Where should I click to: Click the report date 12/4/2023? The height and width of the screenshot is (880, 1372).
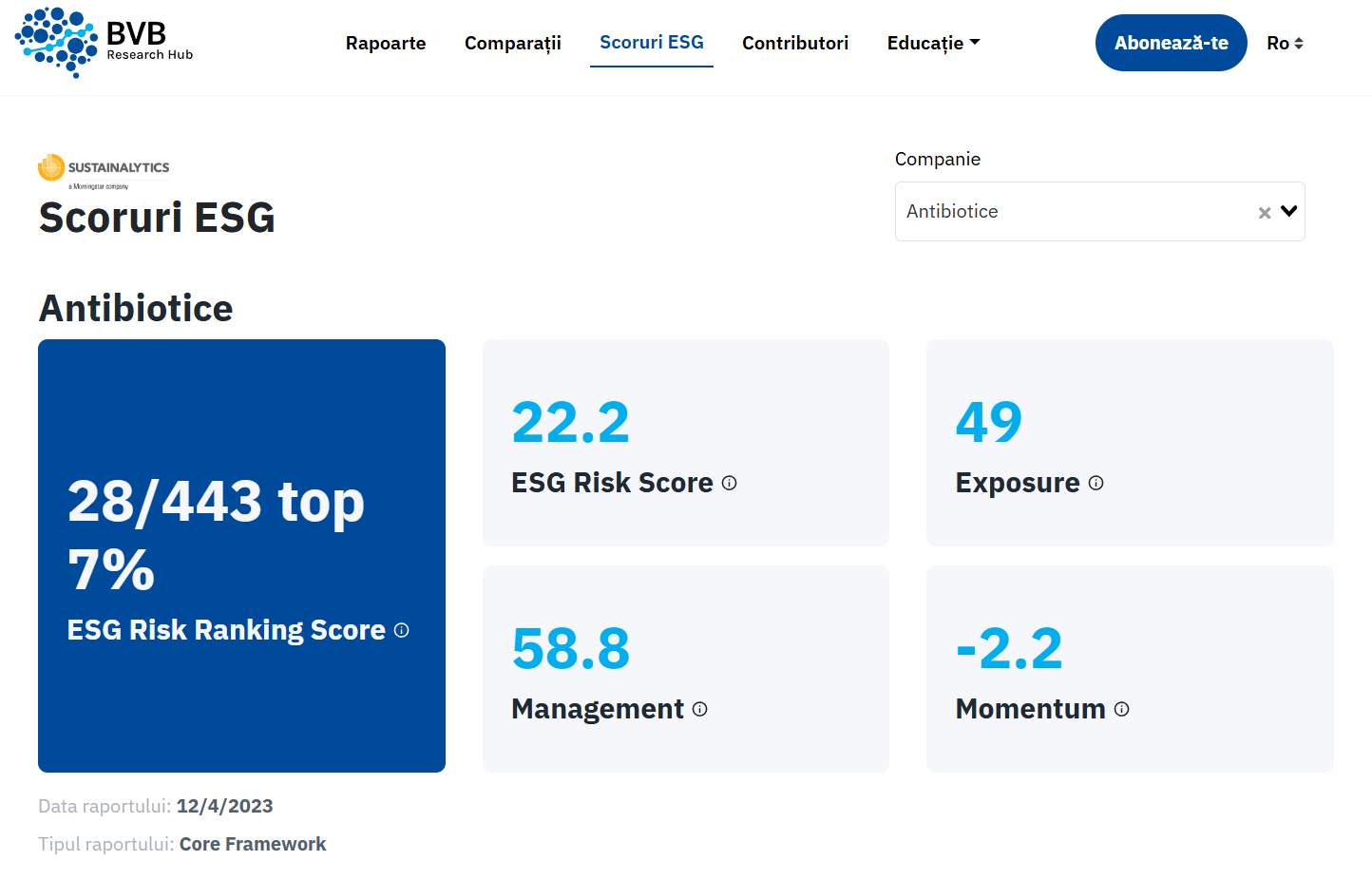tap(225, 806)
